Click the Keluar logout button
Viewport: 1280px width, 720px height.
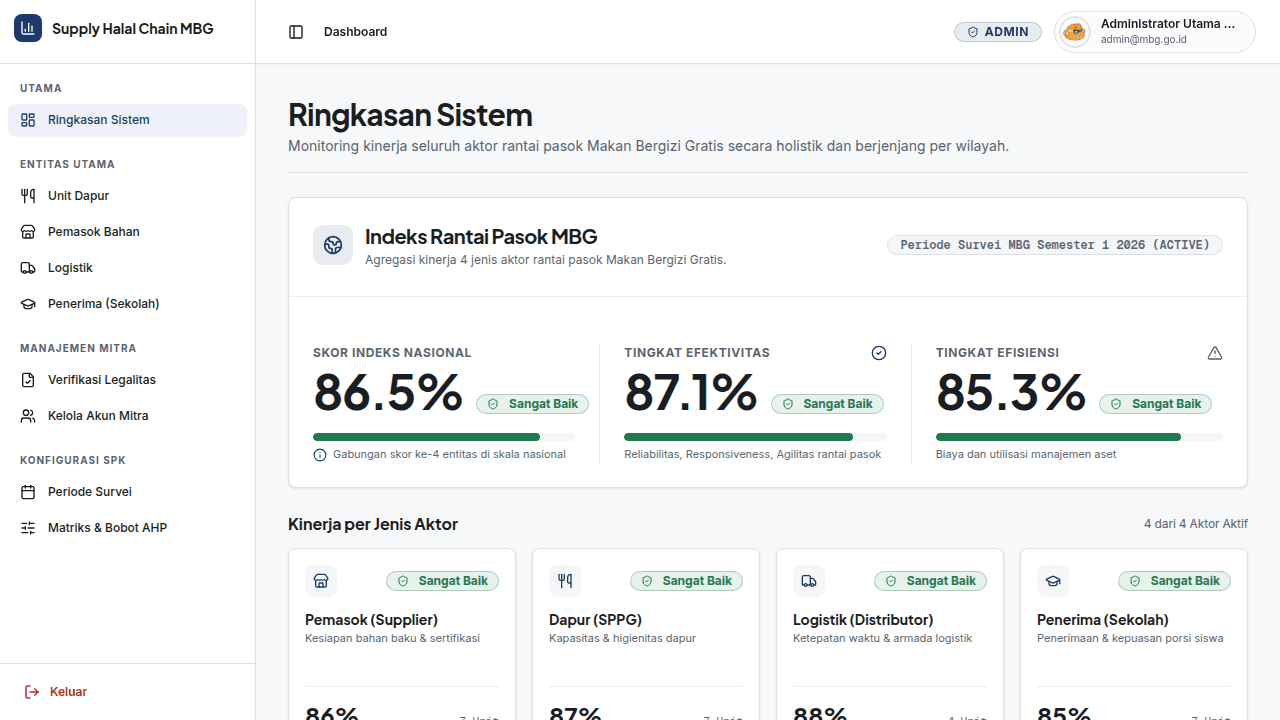tap(127, 692)
